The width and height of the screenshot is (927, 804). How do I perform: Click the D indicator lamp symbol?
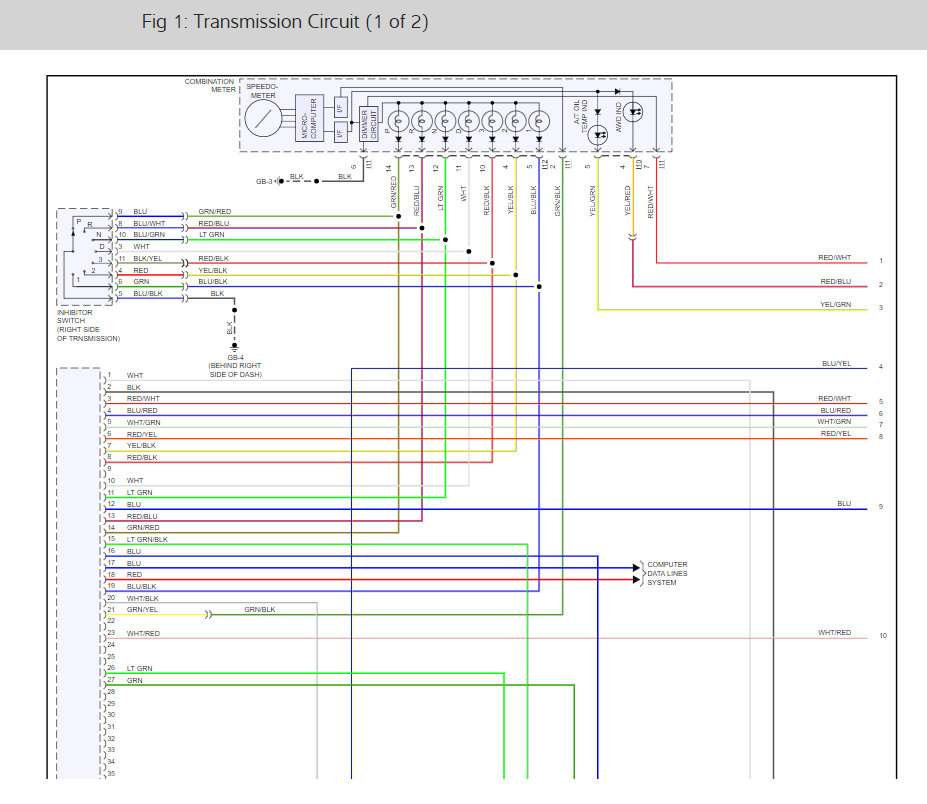click(x=469, y=122)
